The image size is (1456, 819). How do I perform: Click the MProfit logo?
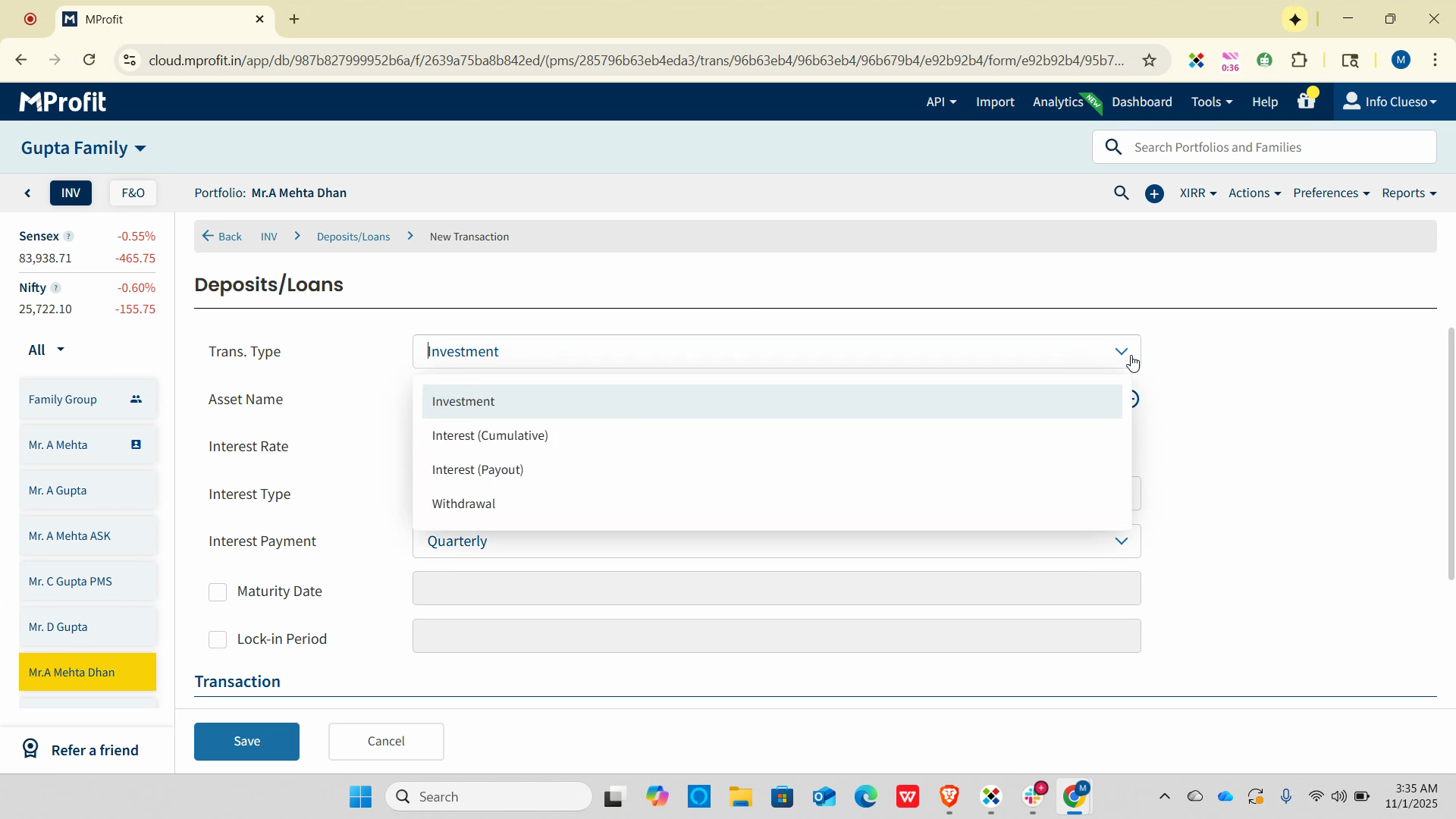pos(63,102)
